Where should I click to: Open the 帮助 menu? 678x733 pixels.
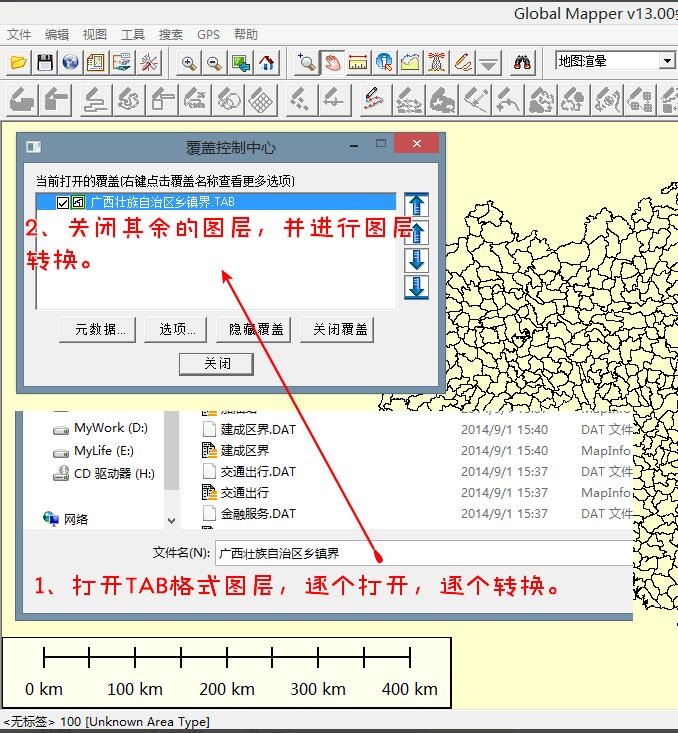pos(246,35)
